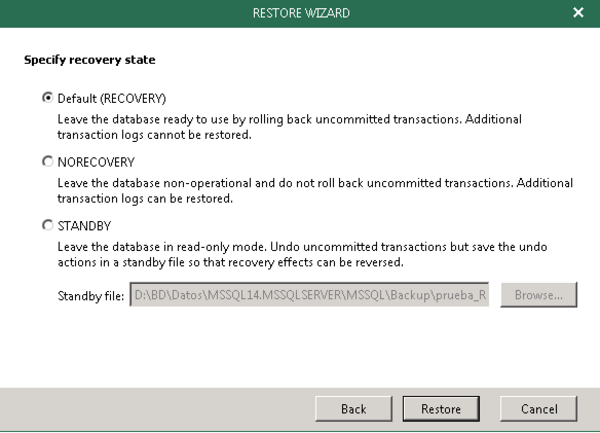This screenshot has height=433, width=600.
Task: Click the Browse... button for standby file
Action: click(x=539, y=296)
